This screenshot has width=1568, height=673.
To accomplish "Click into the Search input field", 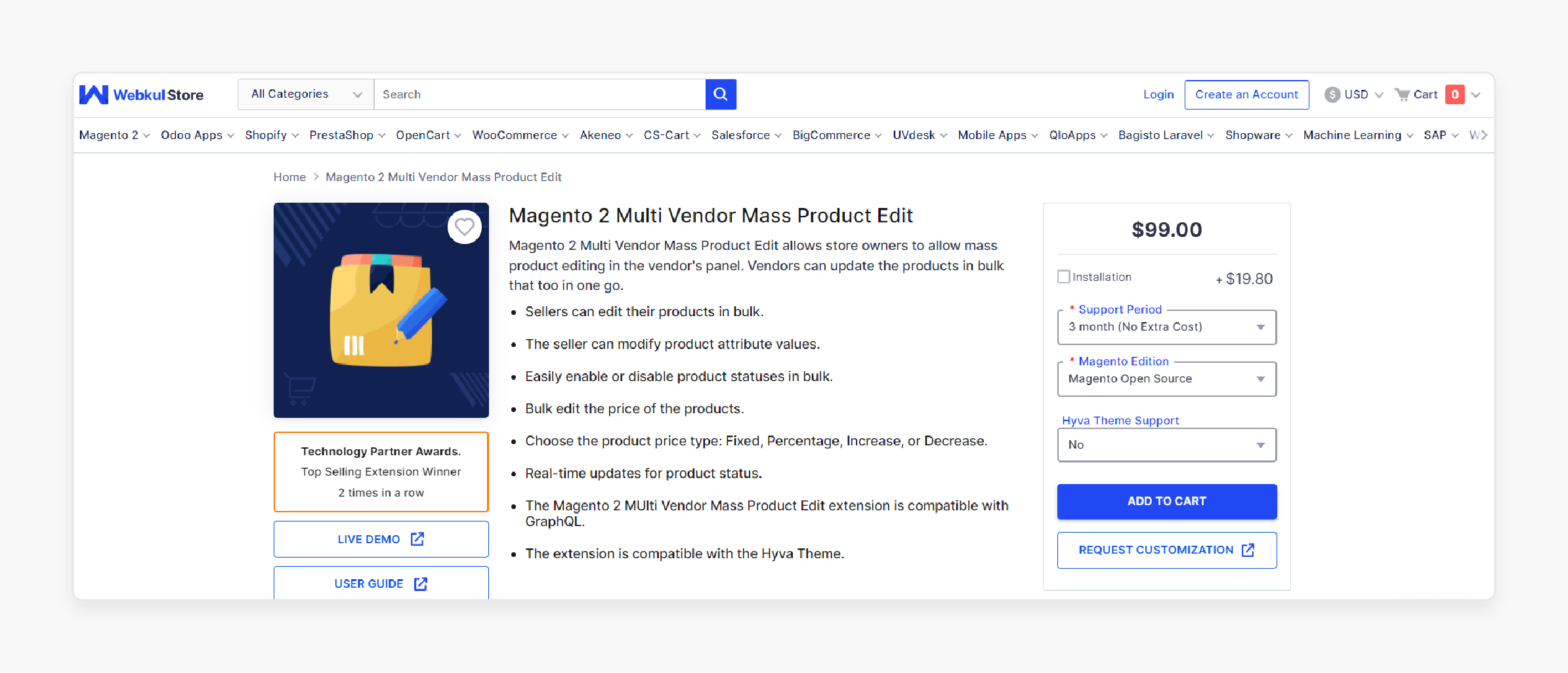I will (540, 94).
